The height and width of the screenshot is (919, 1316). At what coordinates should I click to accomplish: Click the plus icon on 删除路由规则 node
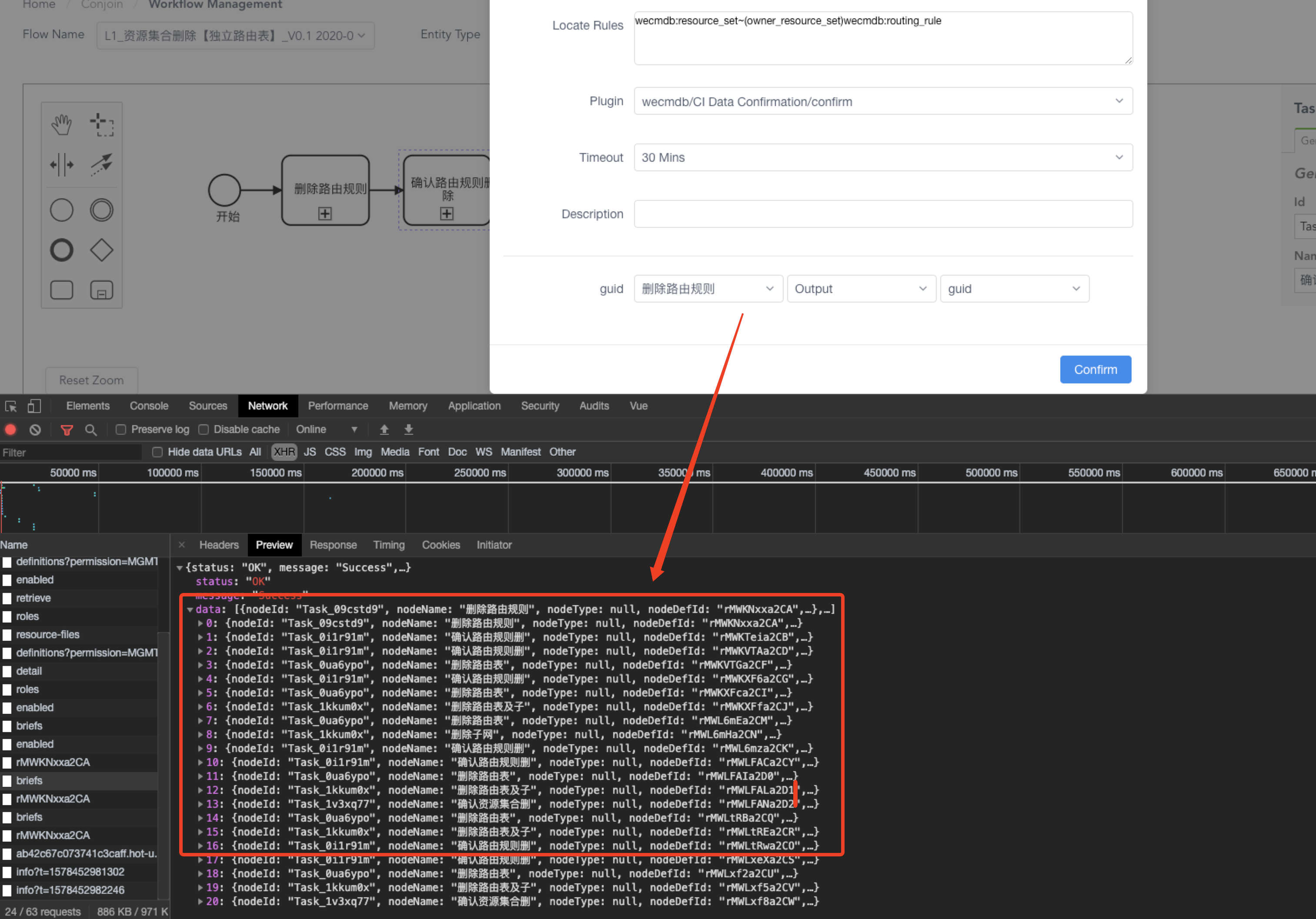point(325,213)
